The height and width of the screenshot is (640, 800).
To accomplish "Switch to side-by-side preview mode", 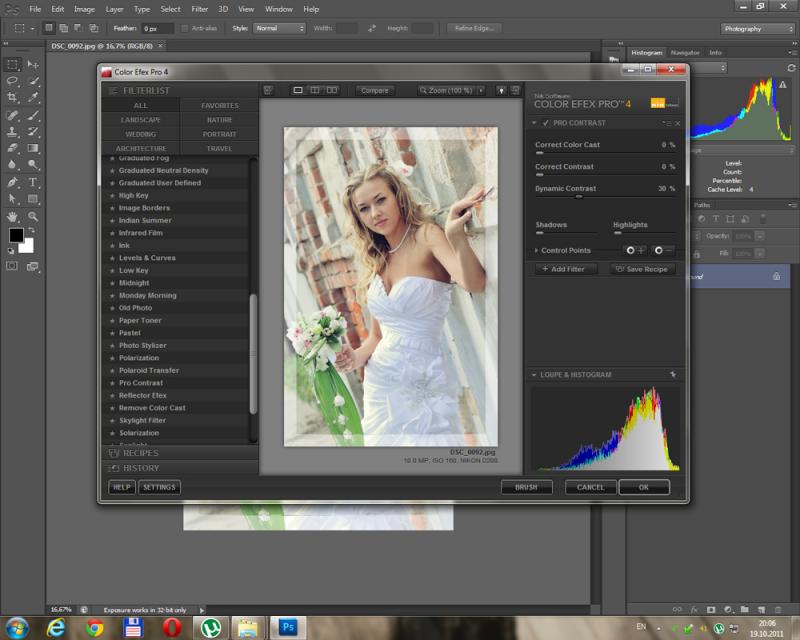I will tap(332, 90).
